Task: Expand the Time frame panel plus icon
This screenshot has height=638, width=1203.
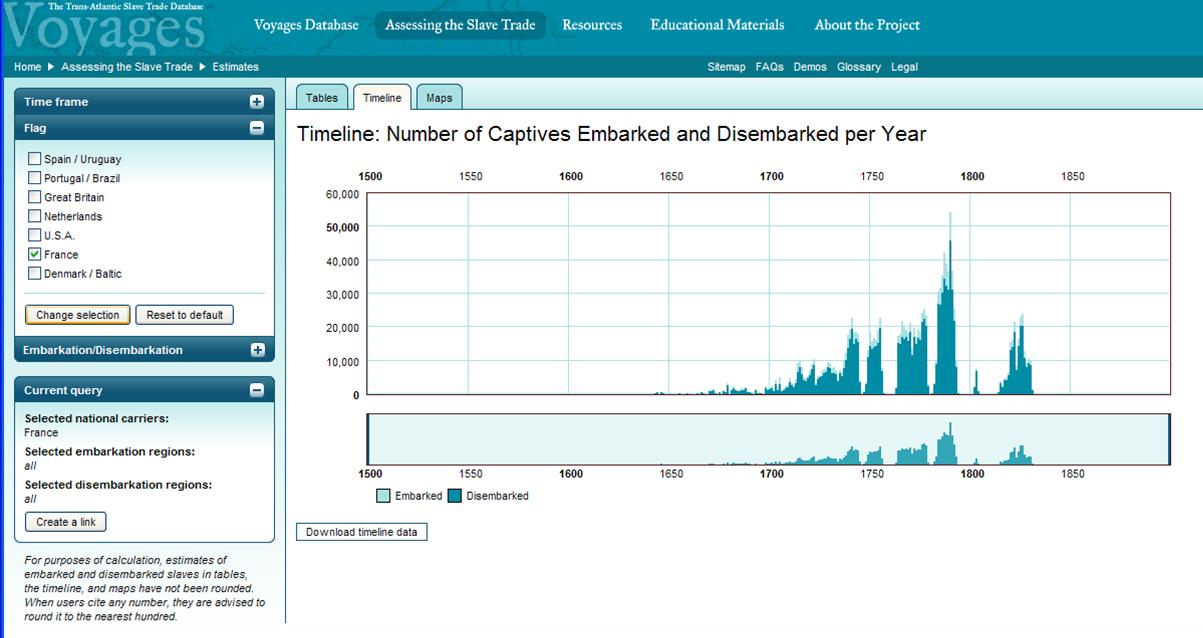Action: [257, 102]
